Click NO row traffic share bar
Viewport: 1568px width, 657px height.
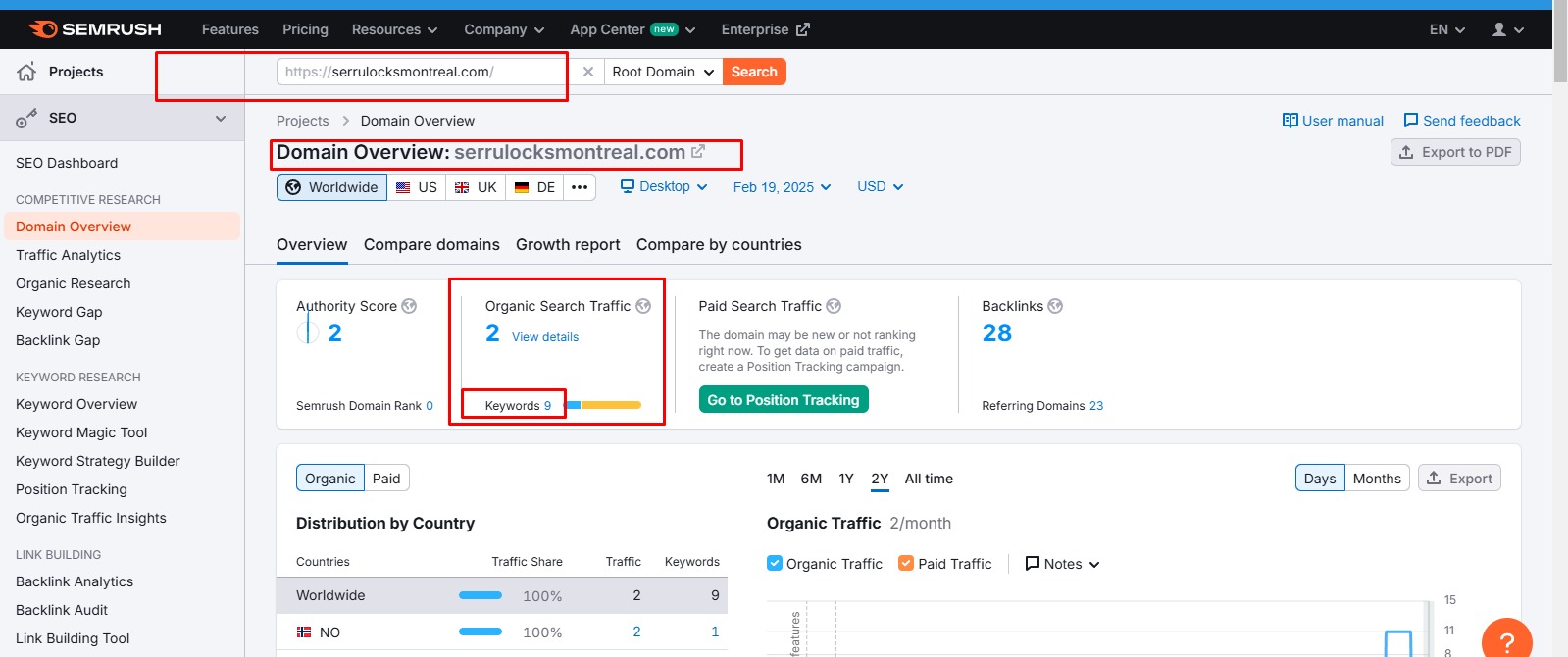[x=481, y=632]
